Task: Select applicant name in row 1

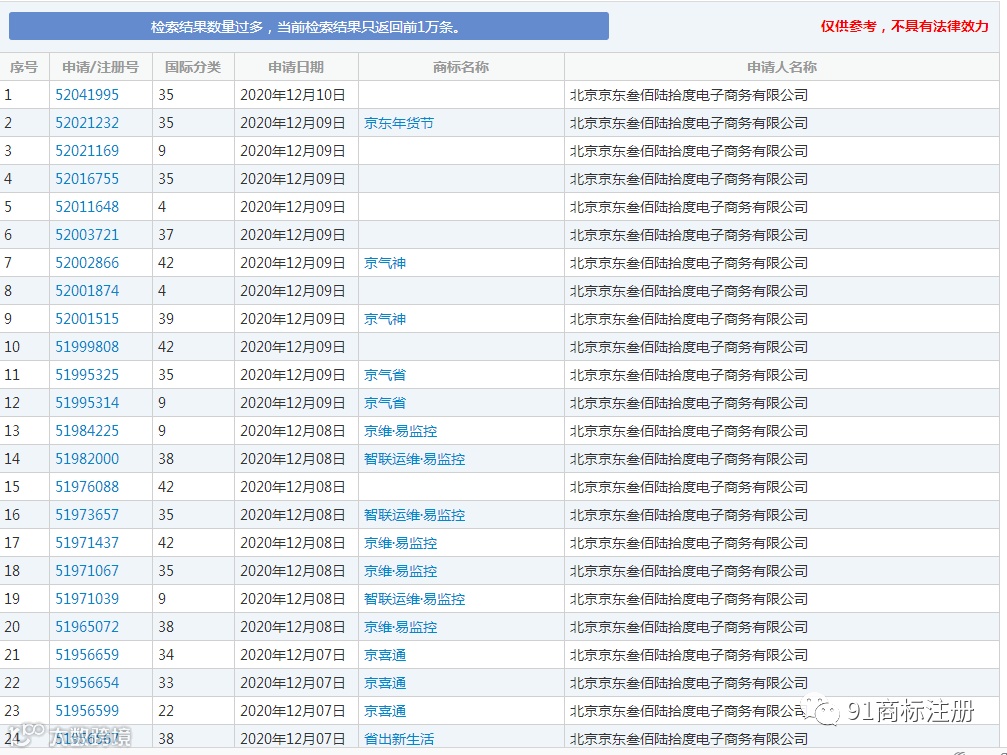Action: 688,95
